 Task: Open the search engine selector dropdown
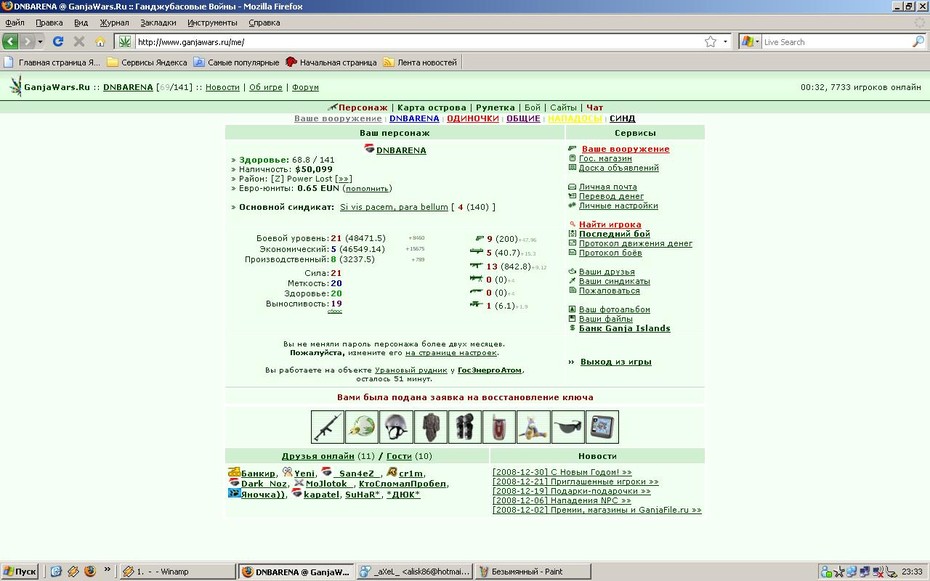click(x=750, y=42)
